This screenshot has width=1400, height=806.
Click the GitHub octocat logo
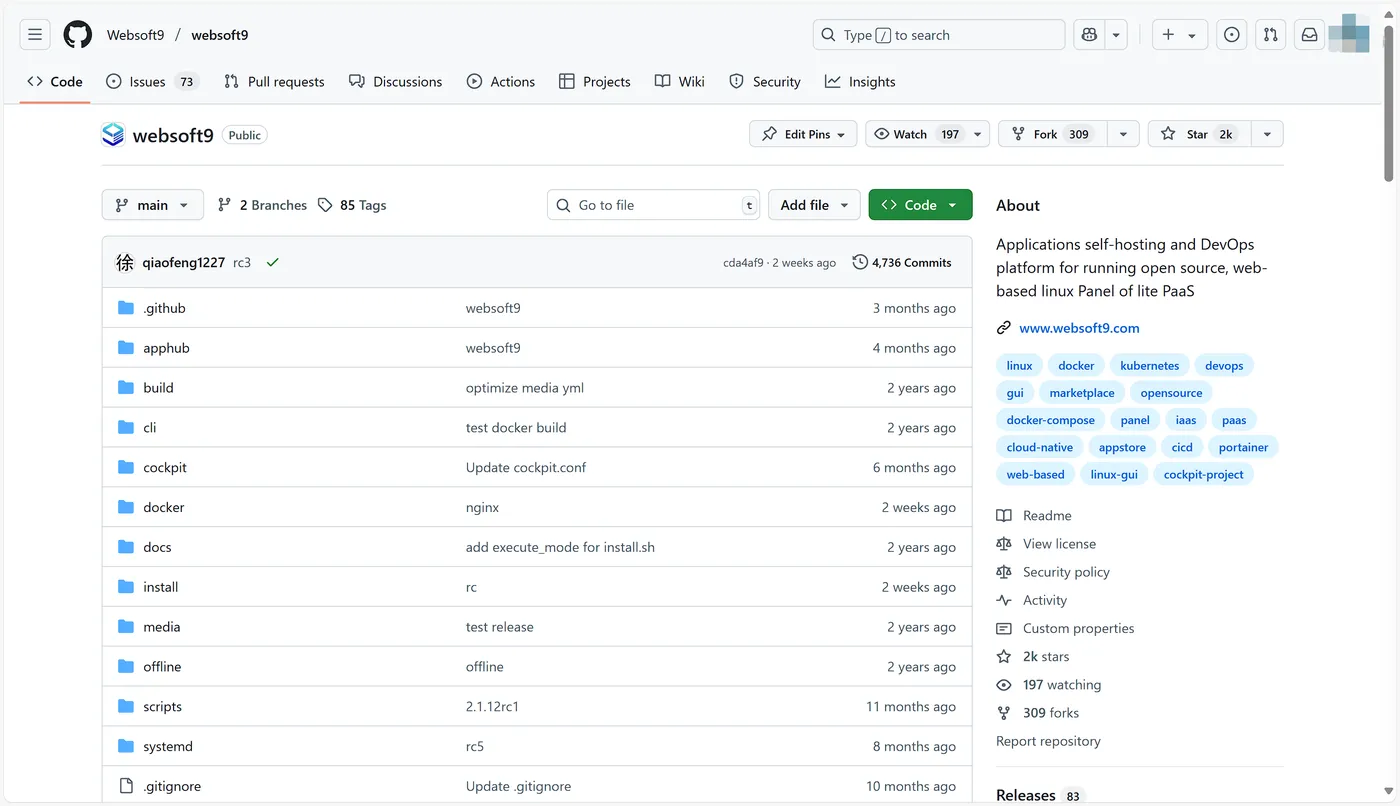point(77,34)
